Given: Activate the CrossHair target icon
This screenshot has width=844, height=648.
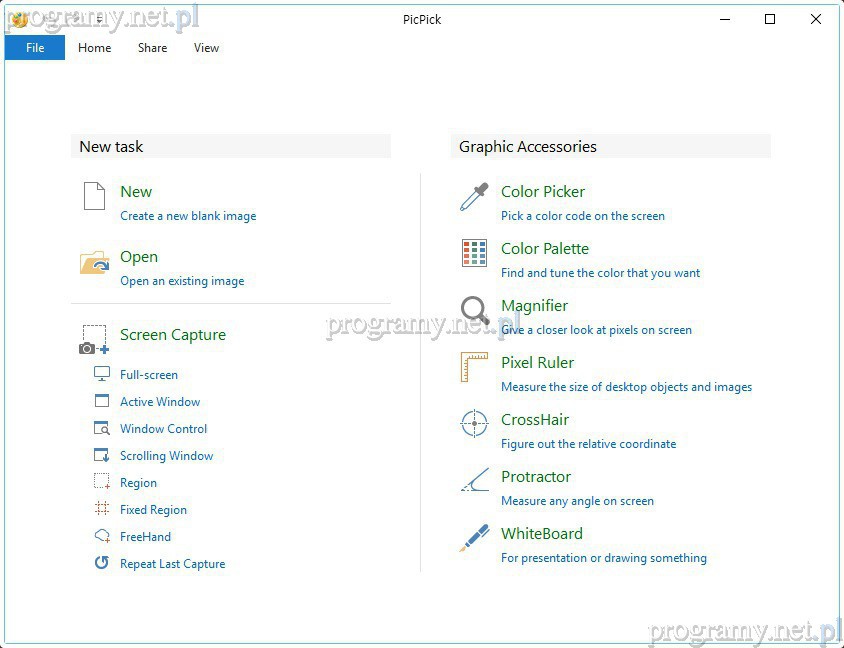Looking at the screenshot, I should (474, 424).
